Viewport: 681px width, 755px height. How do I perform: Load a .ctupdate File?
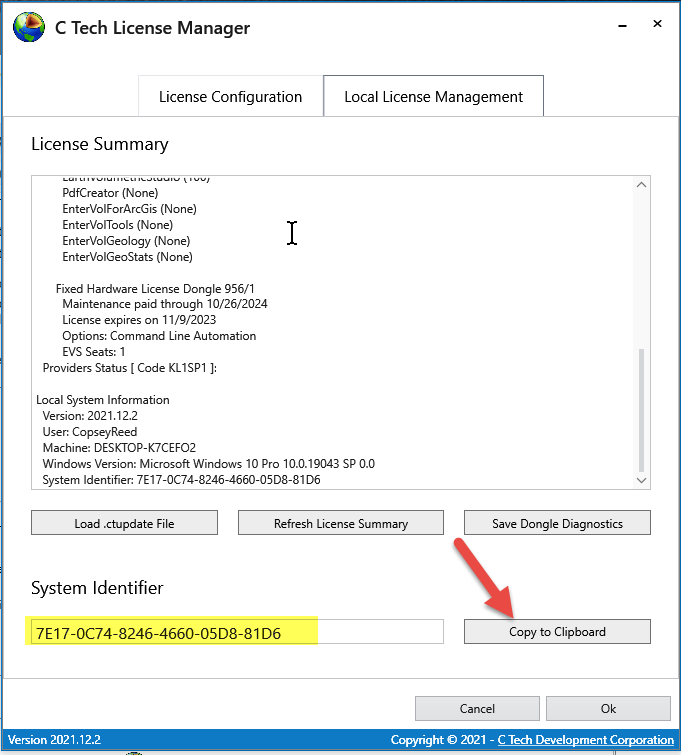(124, 523)
